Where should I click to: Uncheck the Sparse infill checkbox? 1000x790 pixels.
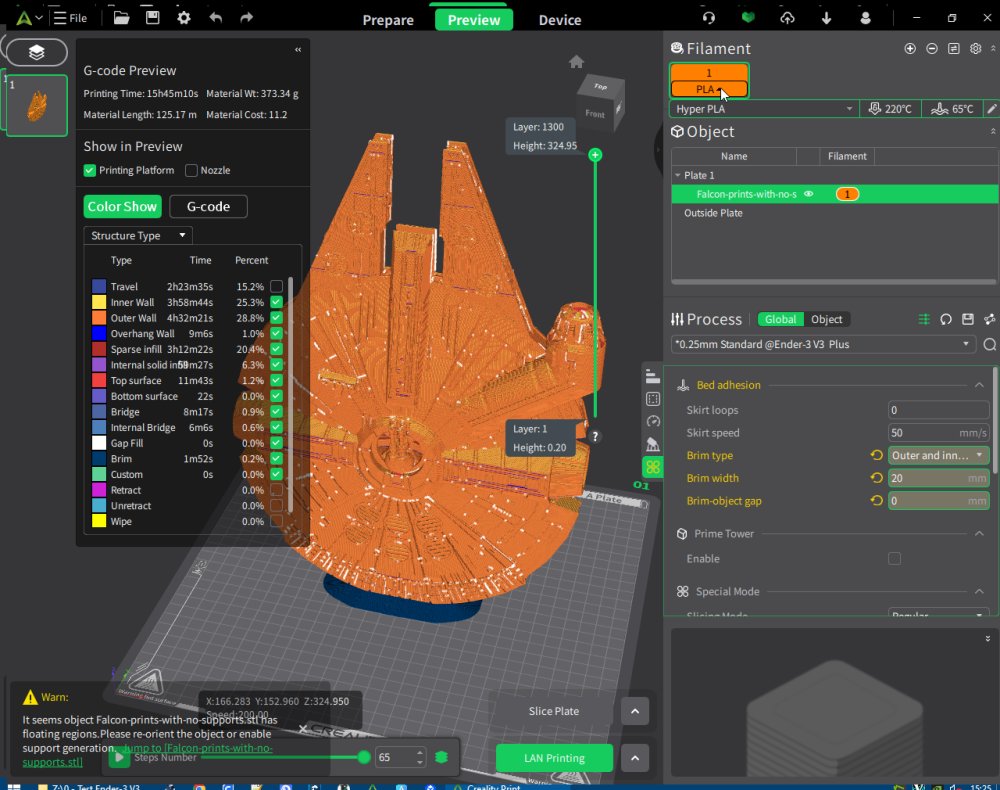point(276,349)
